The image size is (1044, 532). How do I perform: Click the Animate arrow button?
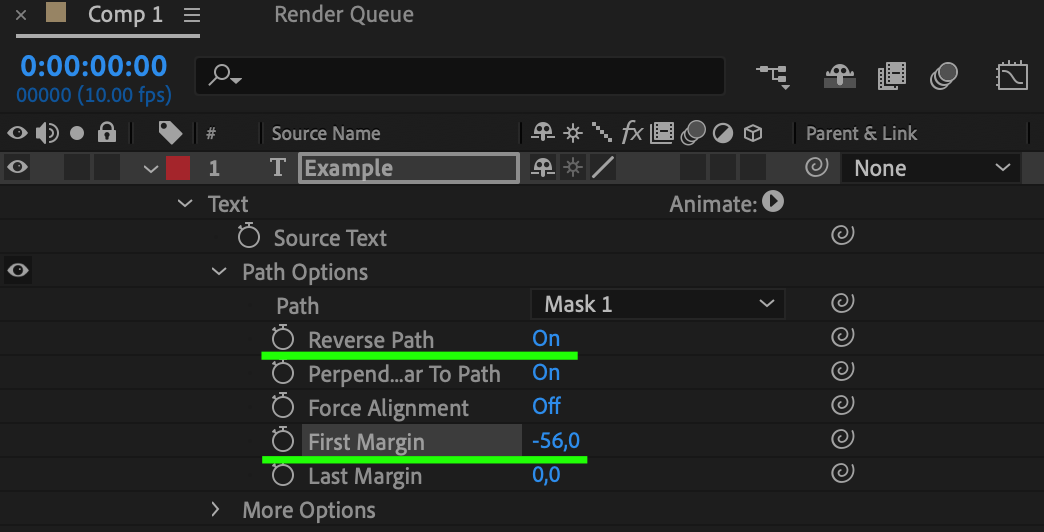773,202
